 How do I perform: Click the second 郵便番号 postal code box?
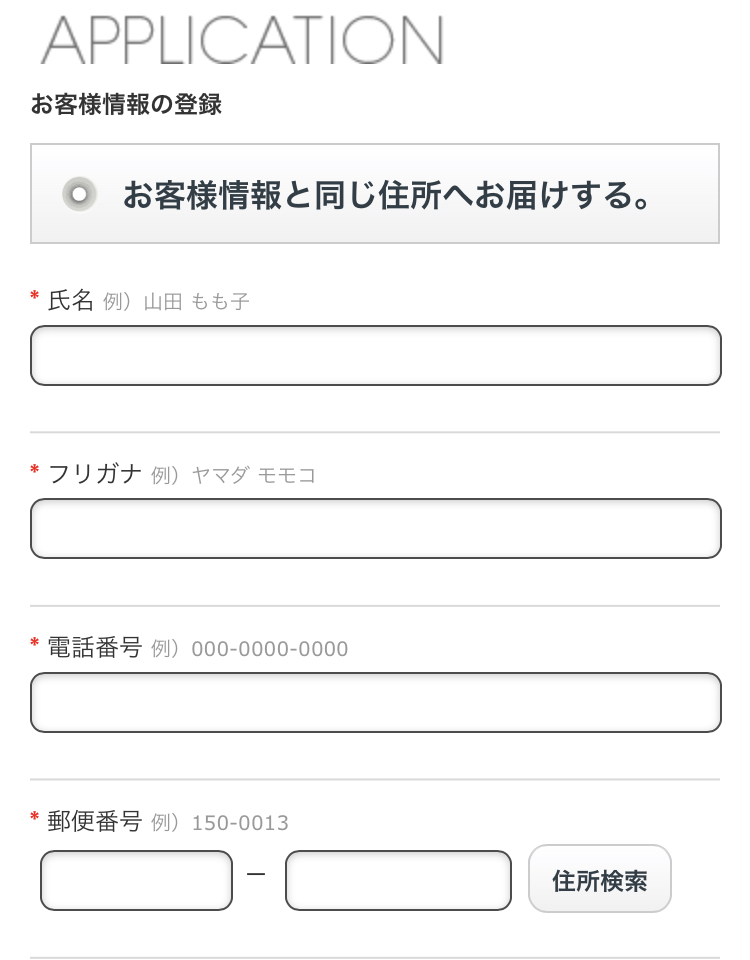tap(398, 880)
